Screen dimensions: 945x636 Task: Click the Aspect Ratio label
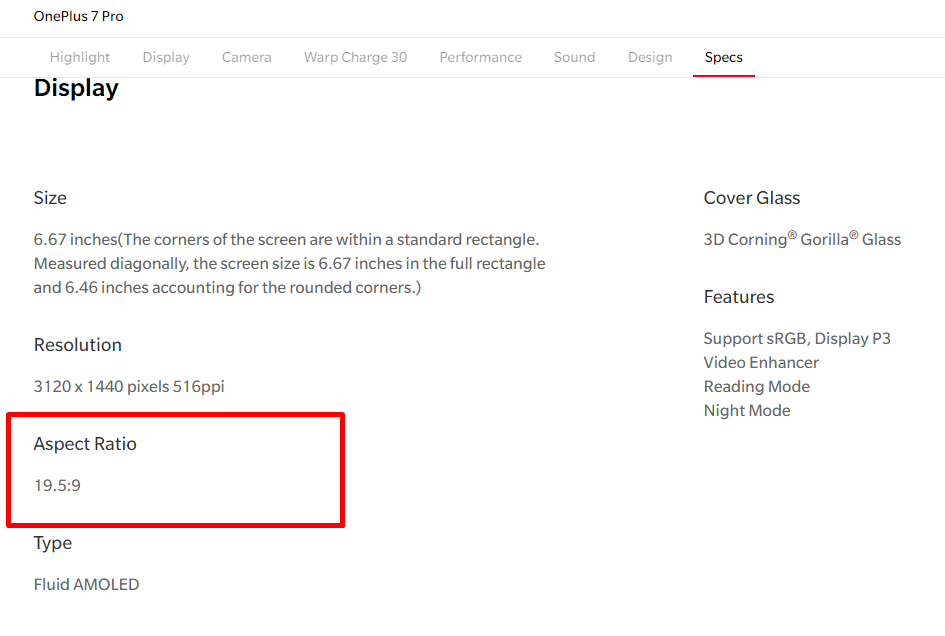[x=85, y=444]
